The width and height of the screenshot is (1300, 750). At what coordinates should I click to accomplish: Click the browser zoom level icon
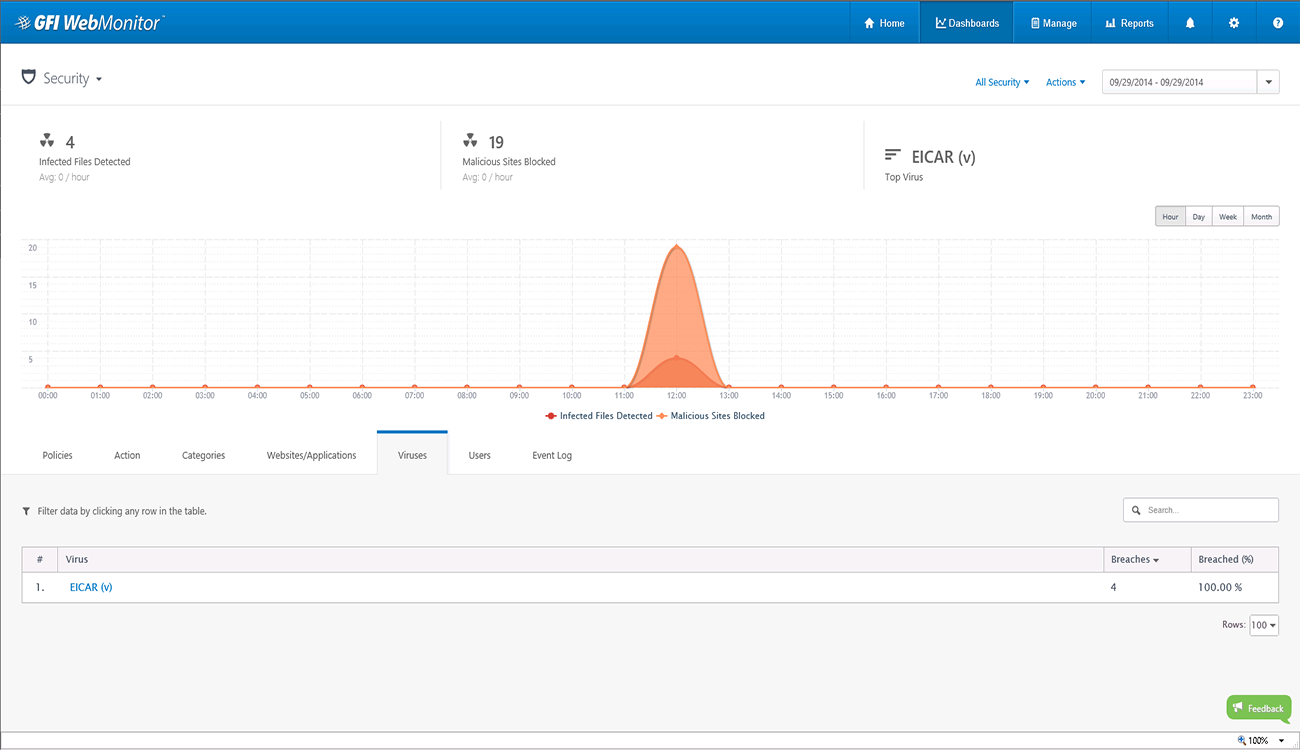pos(1243,740)
